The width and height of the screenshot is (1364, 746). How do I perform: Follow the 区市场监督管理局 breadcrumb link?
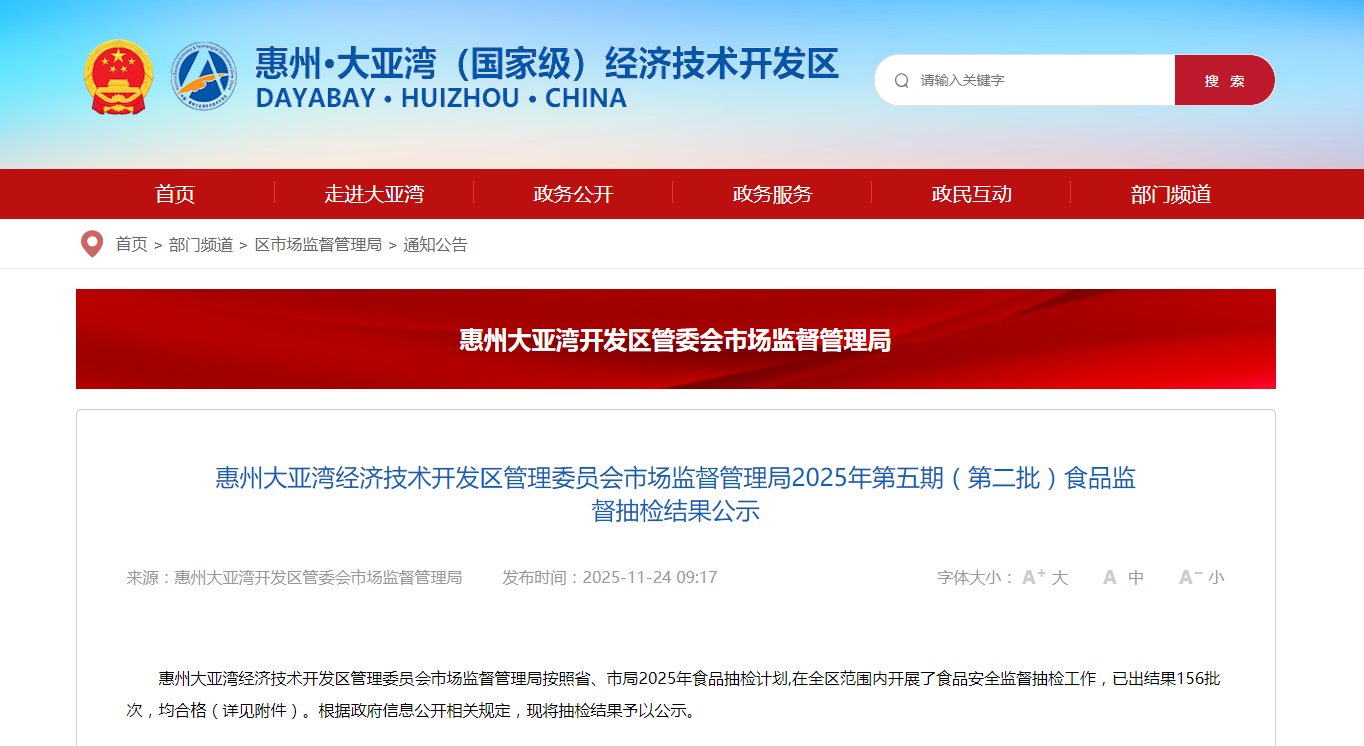click(318, 244)
